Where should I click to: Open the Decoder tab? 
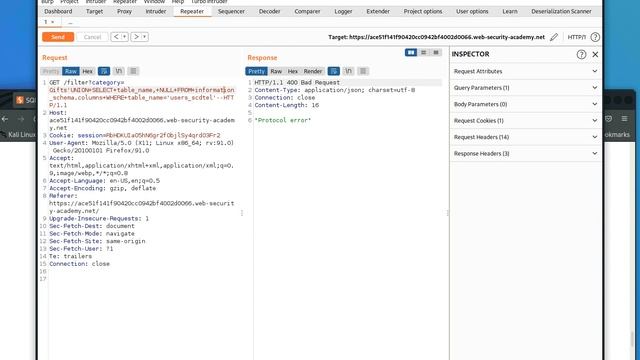pos(269,11)
